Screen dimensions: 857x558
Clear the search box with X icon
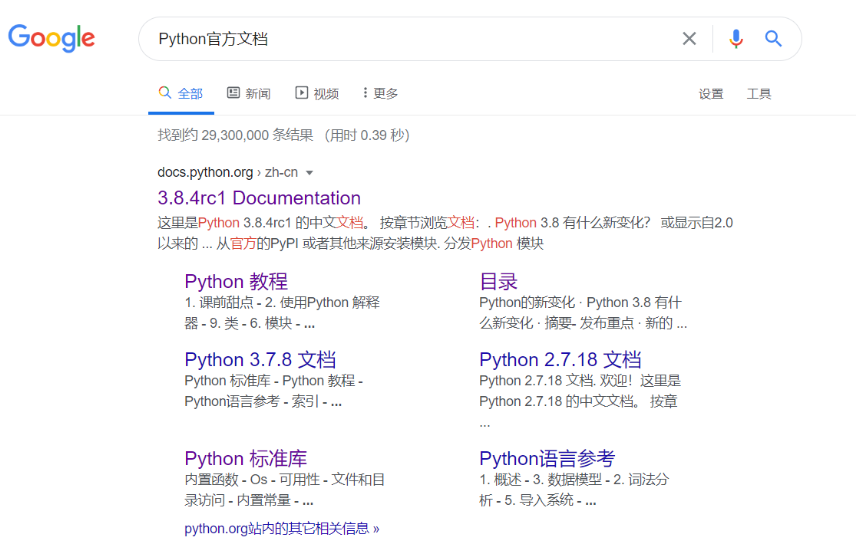click(x=689, y=39)
